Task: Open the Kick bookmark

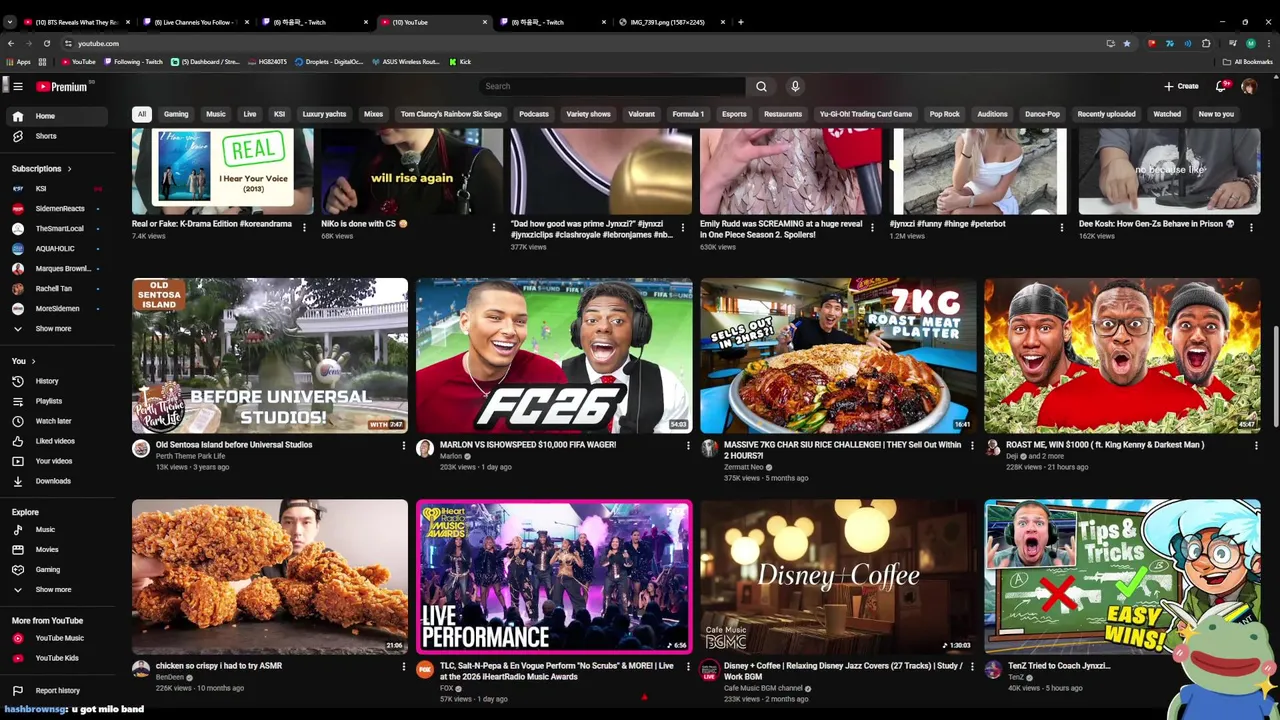Action: [x=460, y=62]
